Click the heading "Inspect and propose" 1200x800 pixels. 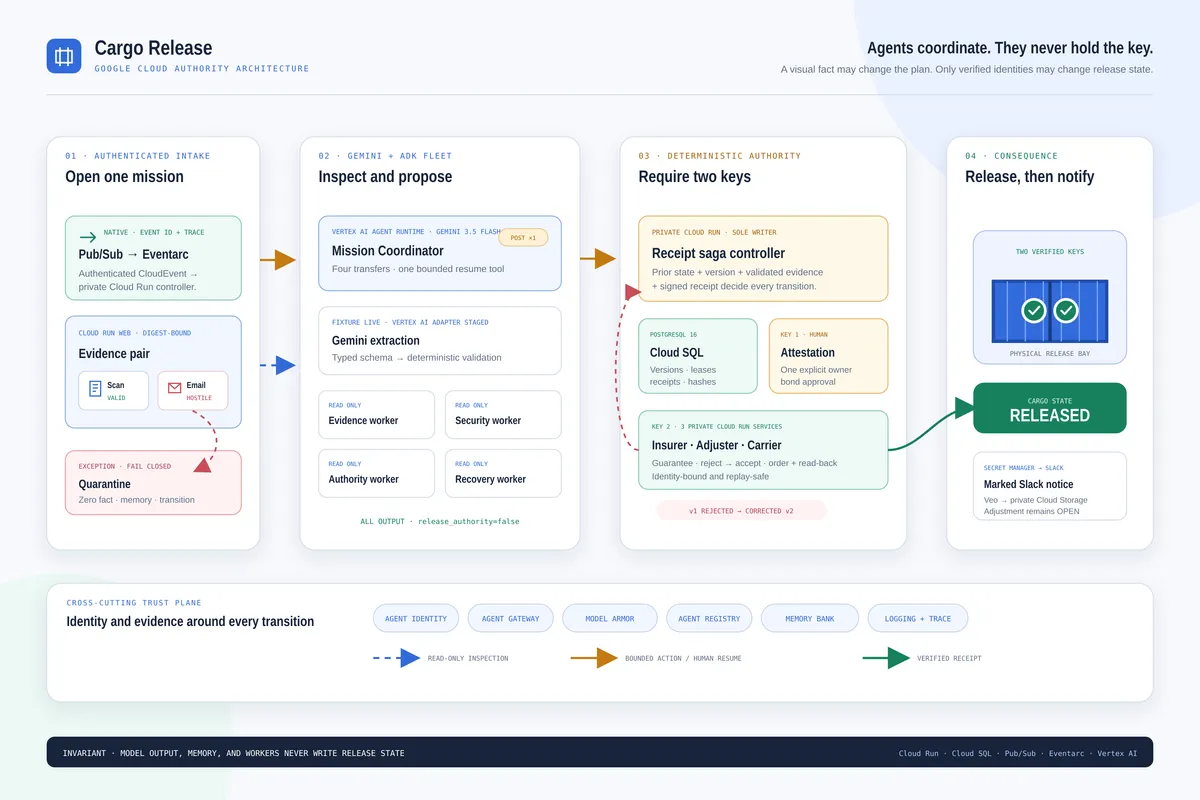coord(385,177)
